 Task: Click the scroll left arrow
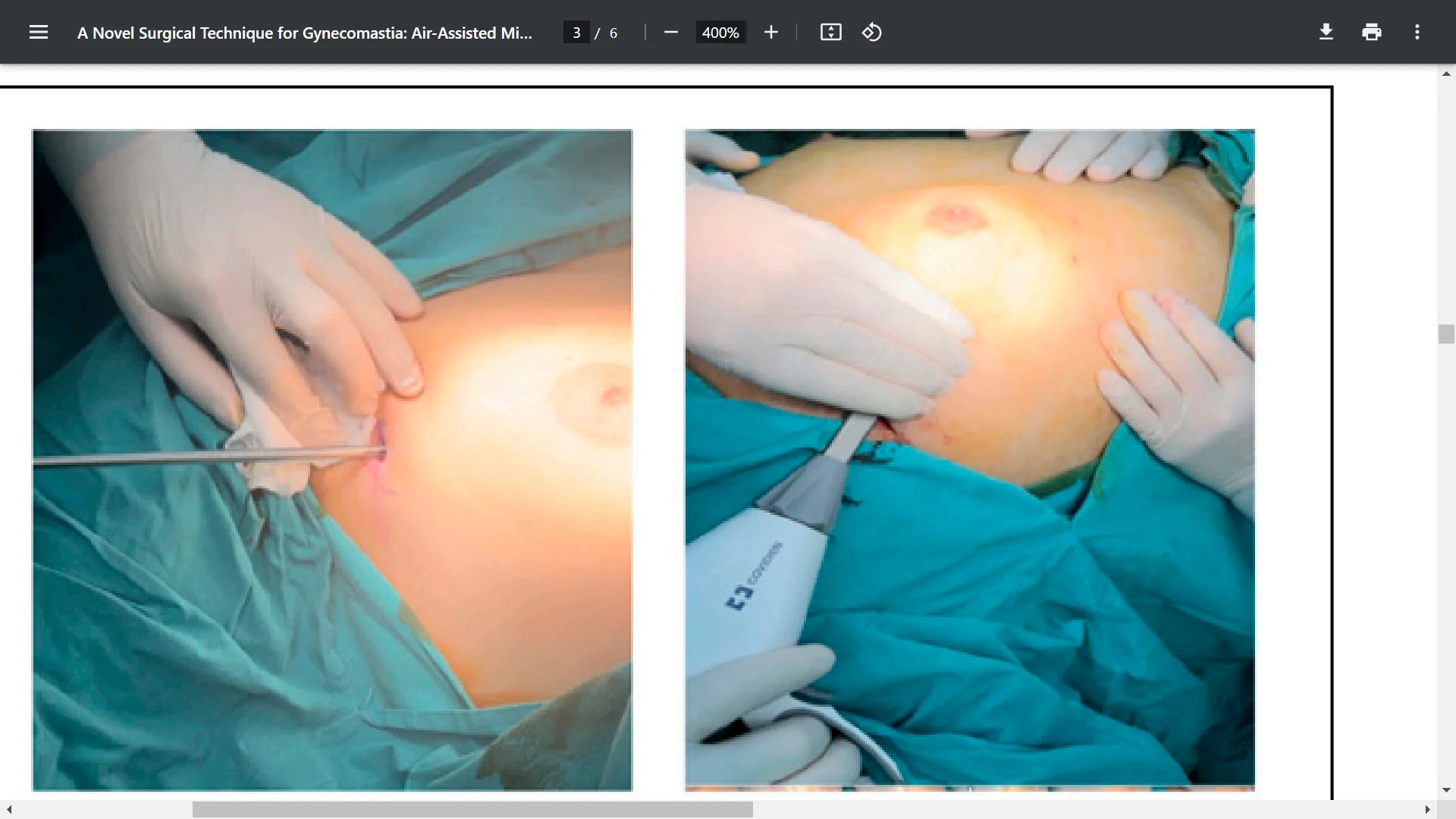(x=9, y=810)
